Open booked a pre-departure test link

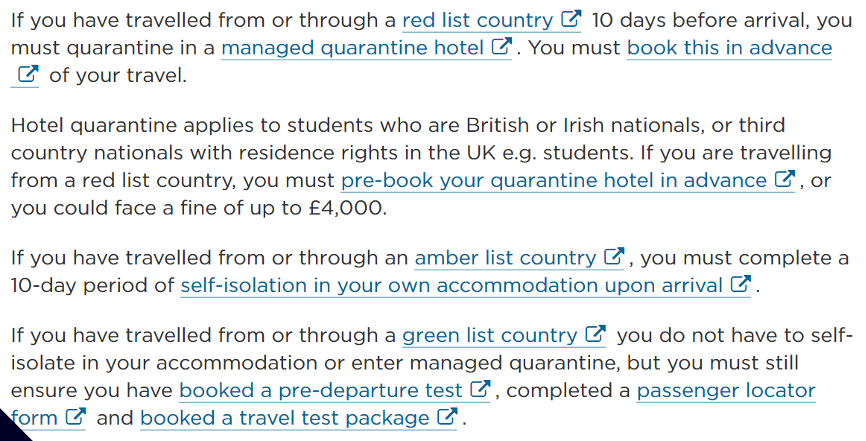click(x=320, y=391)
